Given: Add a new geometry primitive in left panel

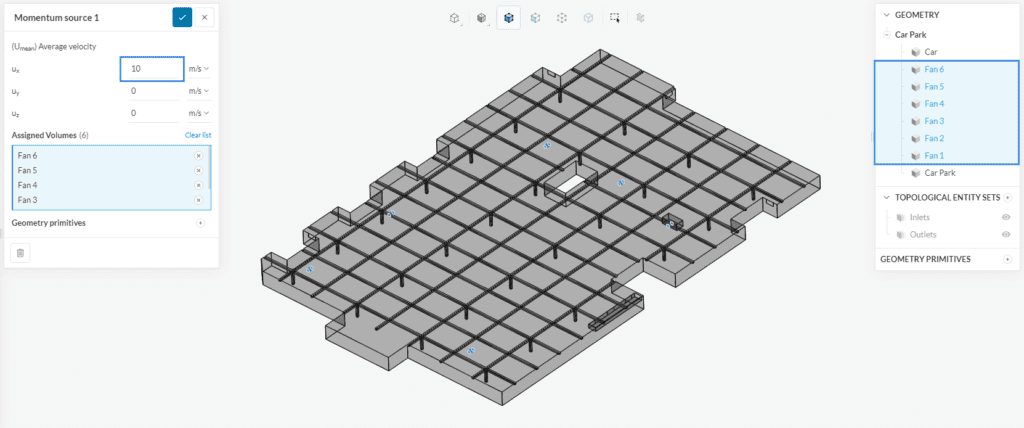Looking at the screenshot, I should coord(200,223).
